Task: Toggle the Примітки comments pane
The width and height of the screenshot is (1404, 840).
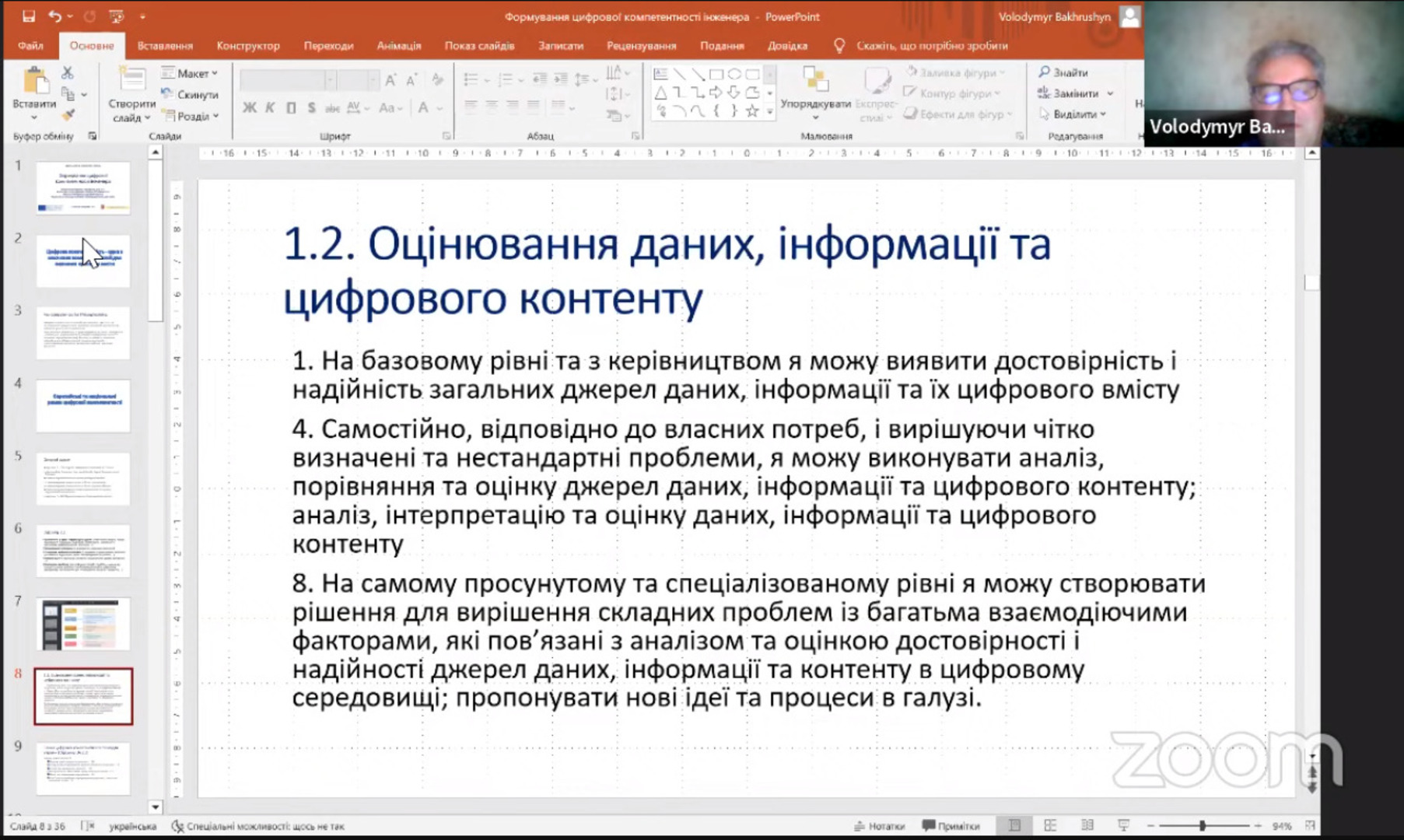Action: click(x=951, y=826)
